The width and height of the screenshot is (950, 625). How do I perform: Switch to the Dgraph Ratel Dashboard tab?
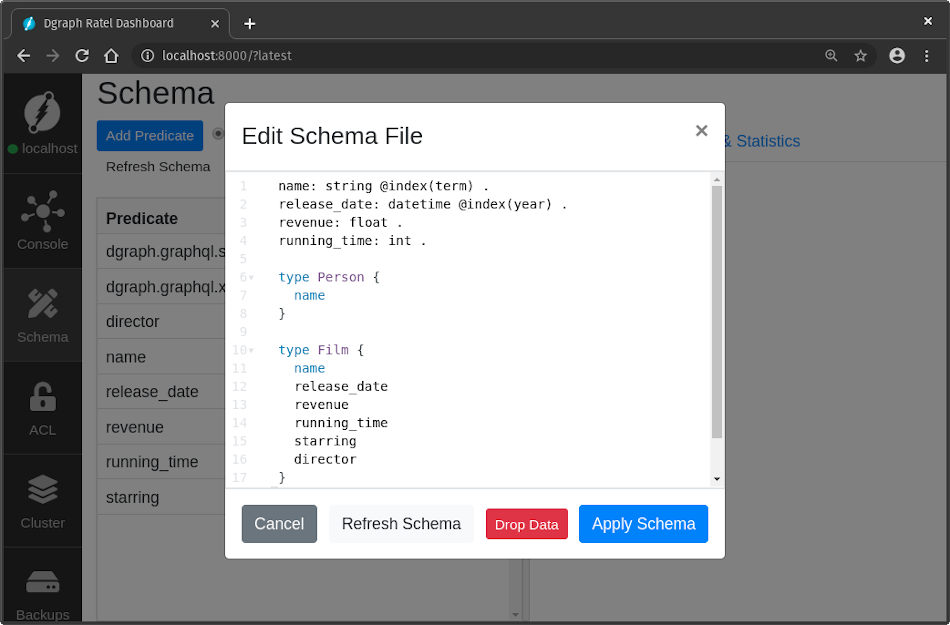(110, 22)
